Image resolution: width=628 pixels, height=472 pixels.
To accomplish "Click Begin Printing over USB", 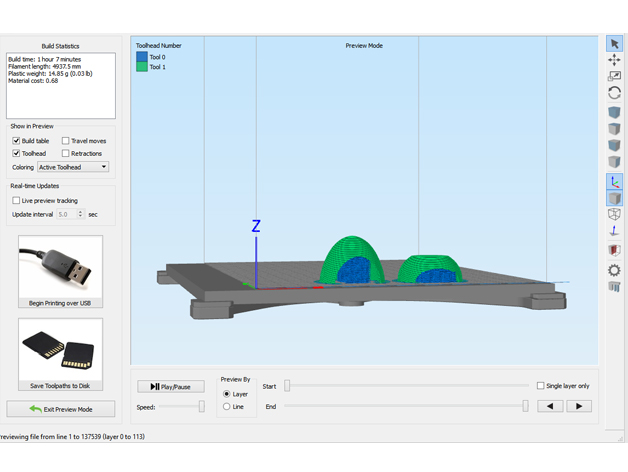I will coord(60,272).
